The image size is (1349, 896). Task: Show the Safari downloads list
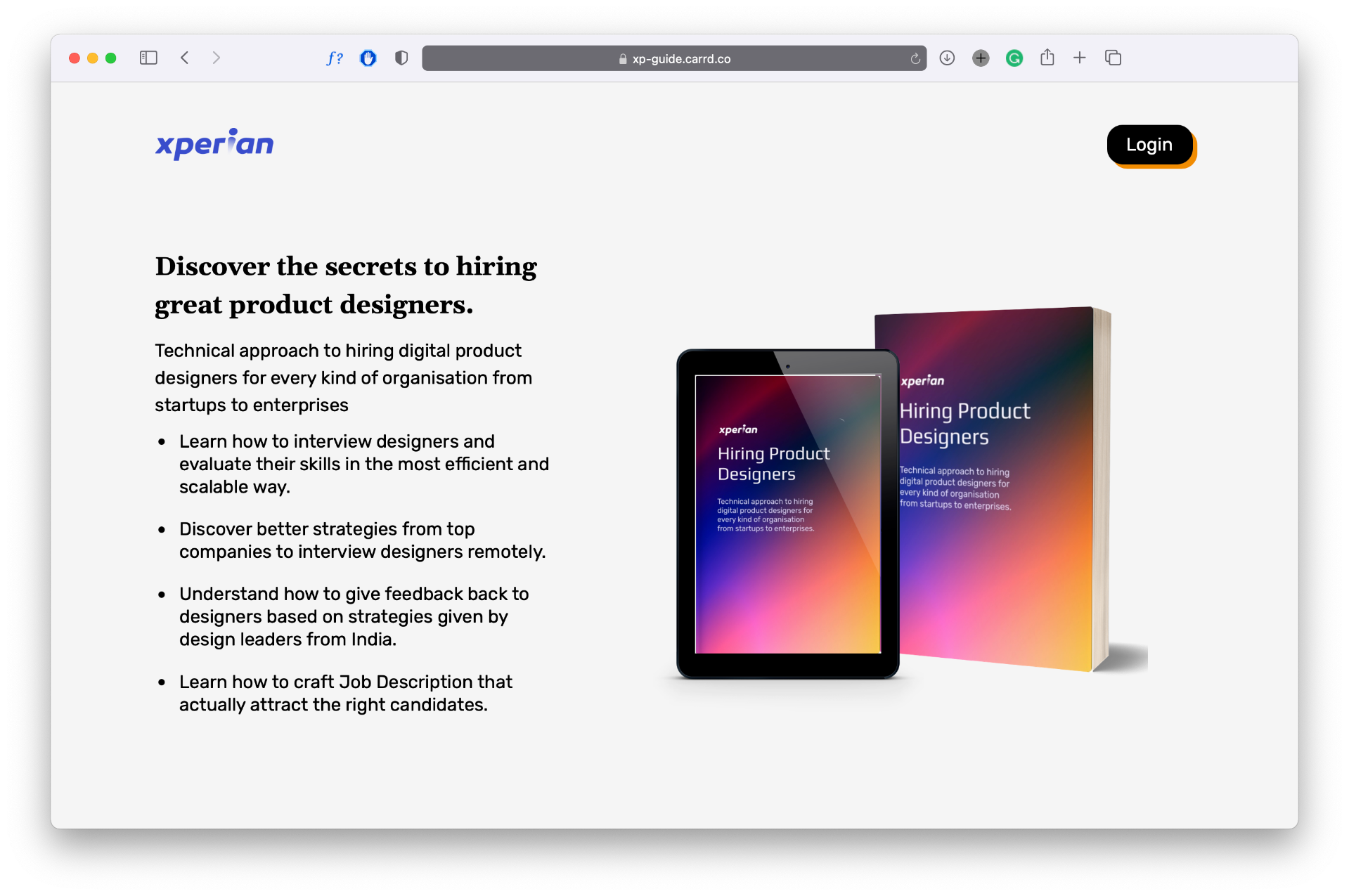tap(947, 58)
